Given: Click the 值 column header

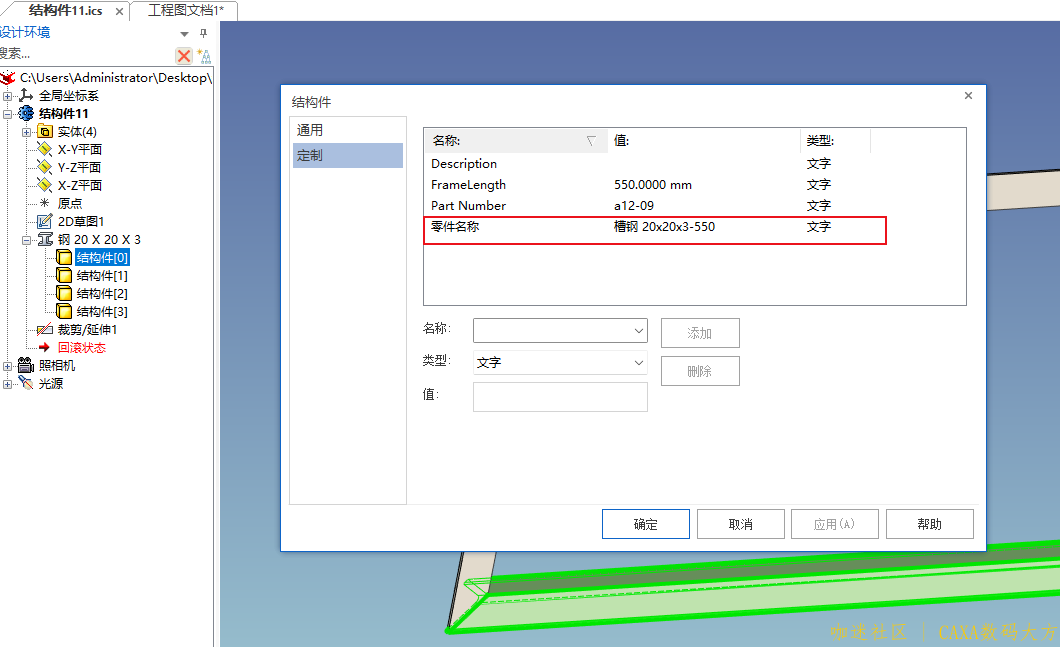Looking at the screenshot, I should pyautogui.click(x=704, y=141).
